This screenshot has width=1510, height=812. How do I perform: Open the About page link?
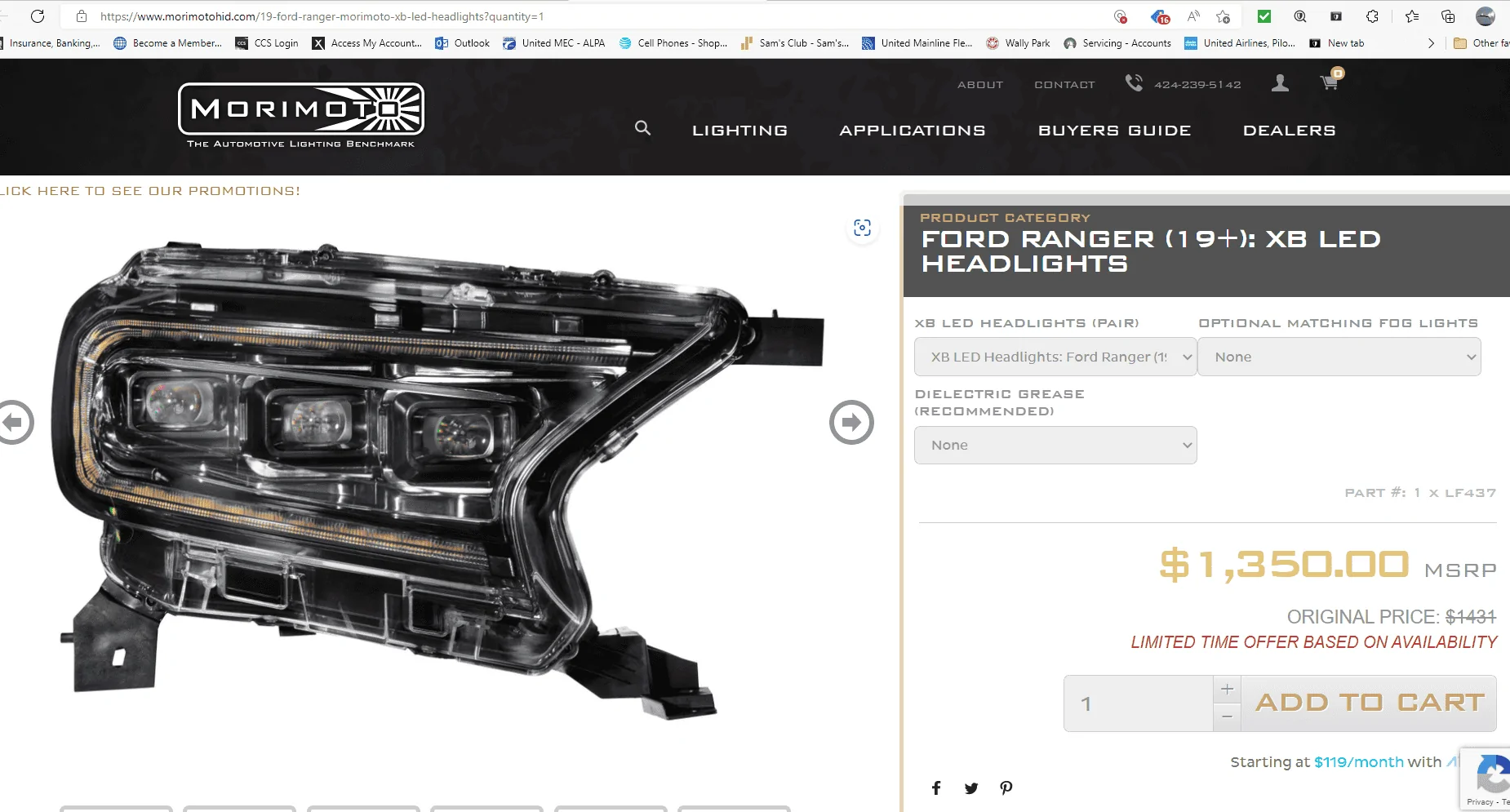pos(980,85)
